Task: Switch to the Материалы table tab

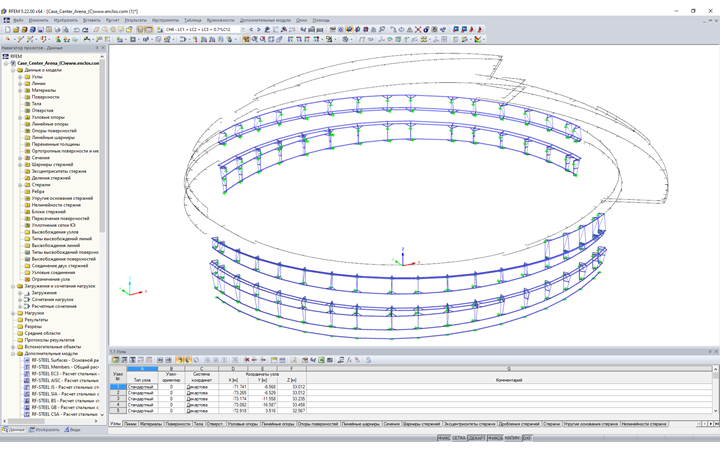Action: coord(151,424)
